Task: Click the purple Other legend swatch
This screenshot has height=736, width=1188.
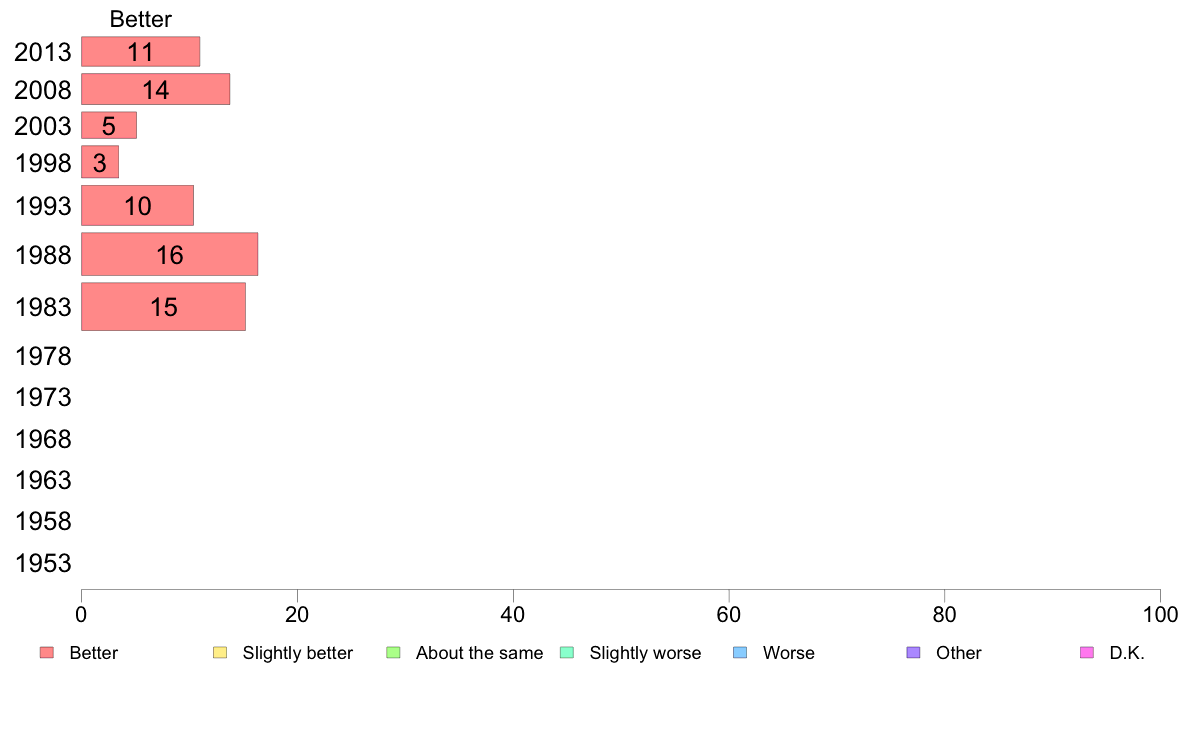Action: pyautogui.click(x=914, y=653)
